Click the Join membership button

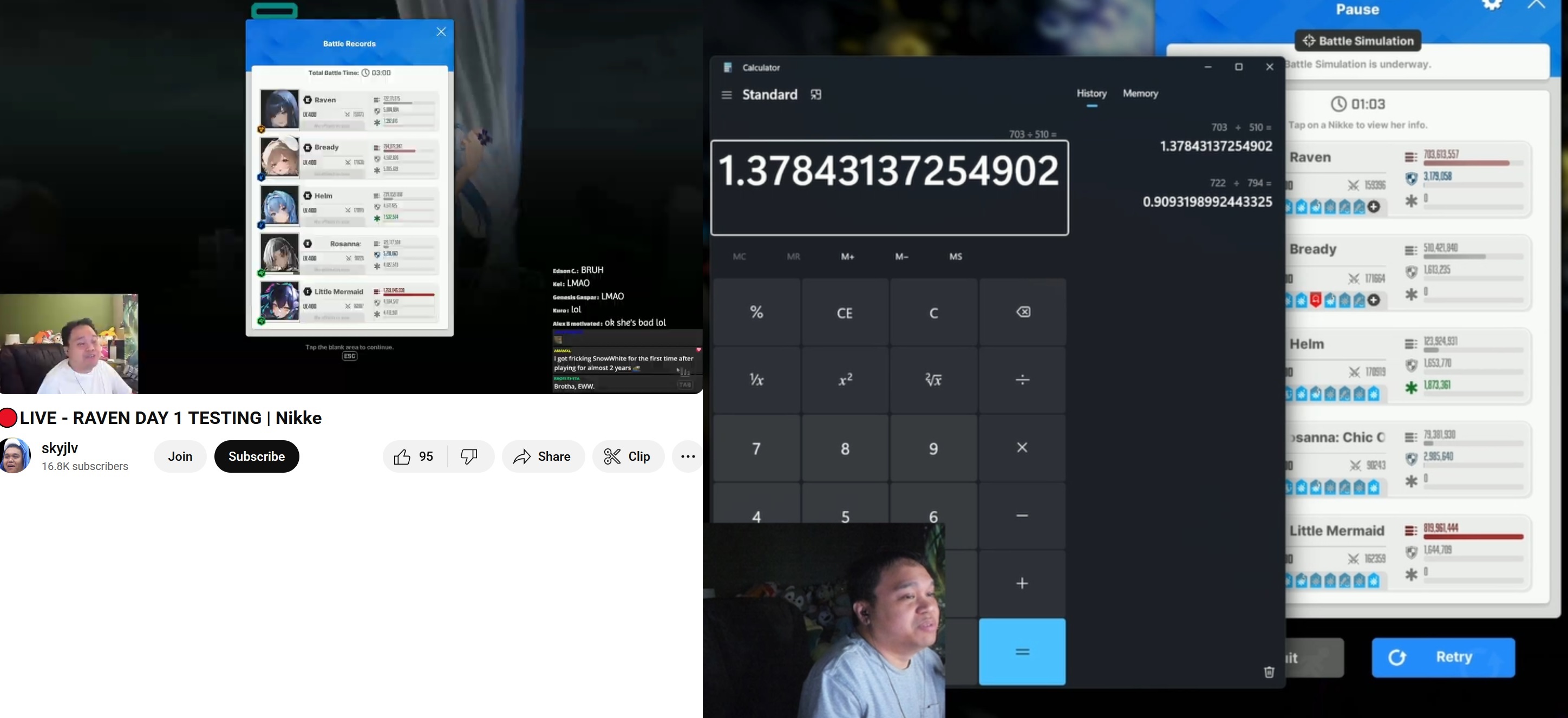click(180, 456)
